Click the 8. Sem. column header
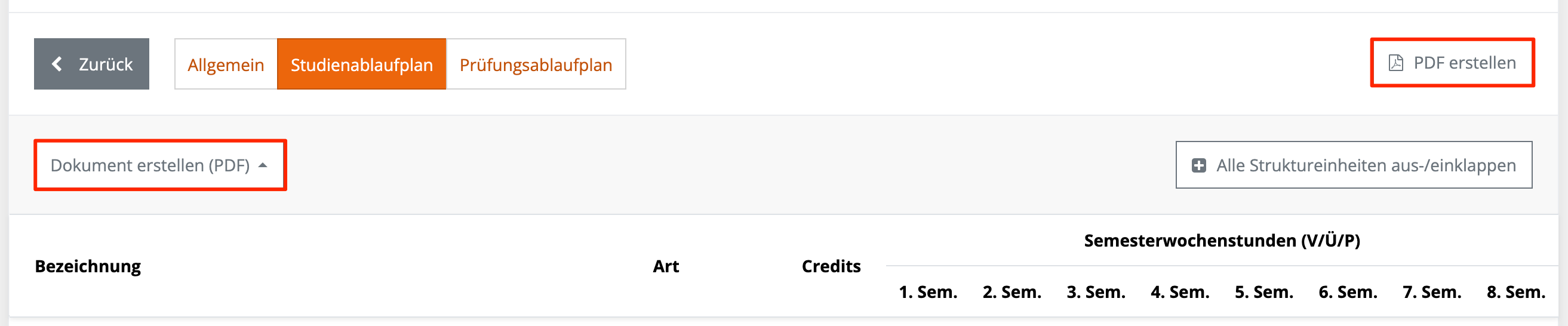 (1516, 292)
